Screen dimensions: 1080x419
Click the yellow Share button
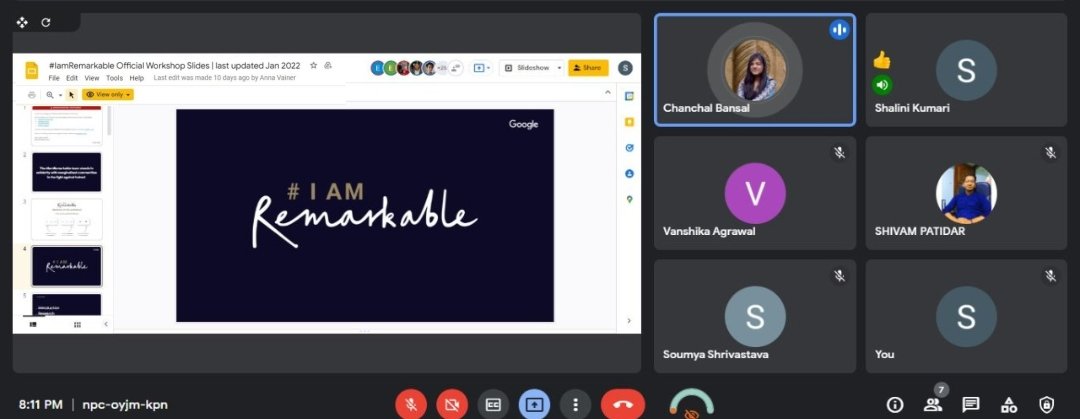[x=588, y=68]
